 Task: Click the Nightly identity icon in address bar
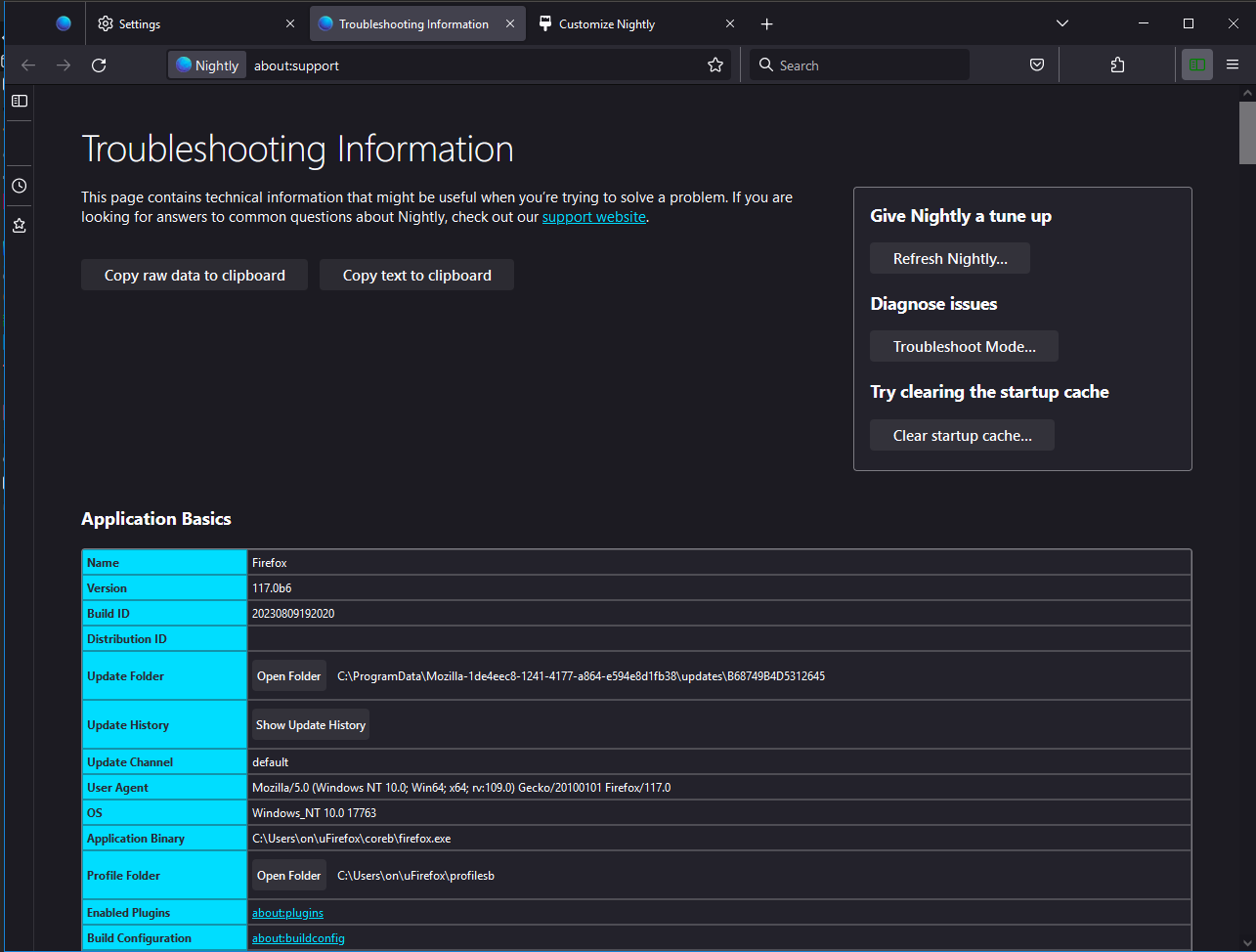(x=206, y=65)
